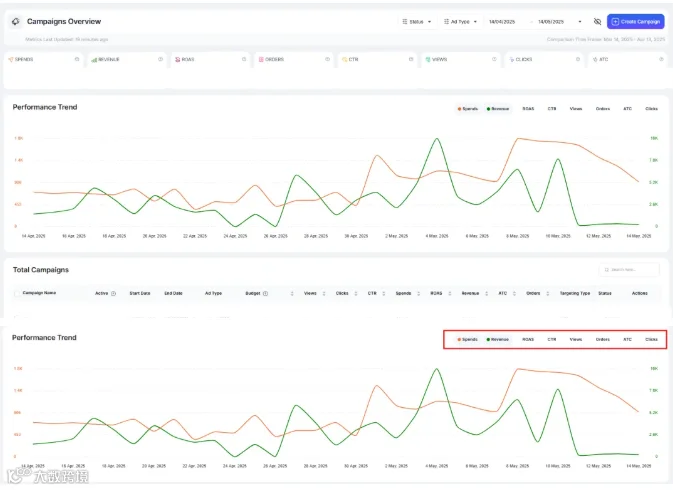The image size is (673, 490).
Task: Click the Views metric card icon
Action: (x=427, y=60)
